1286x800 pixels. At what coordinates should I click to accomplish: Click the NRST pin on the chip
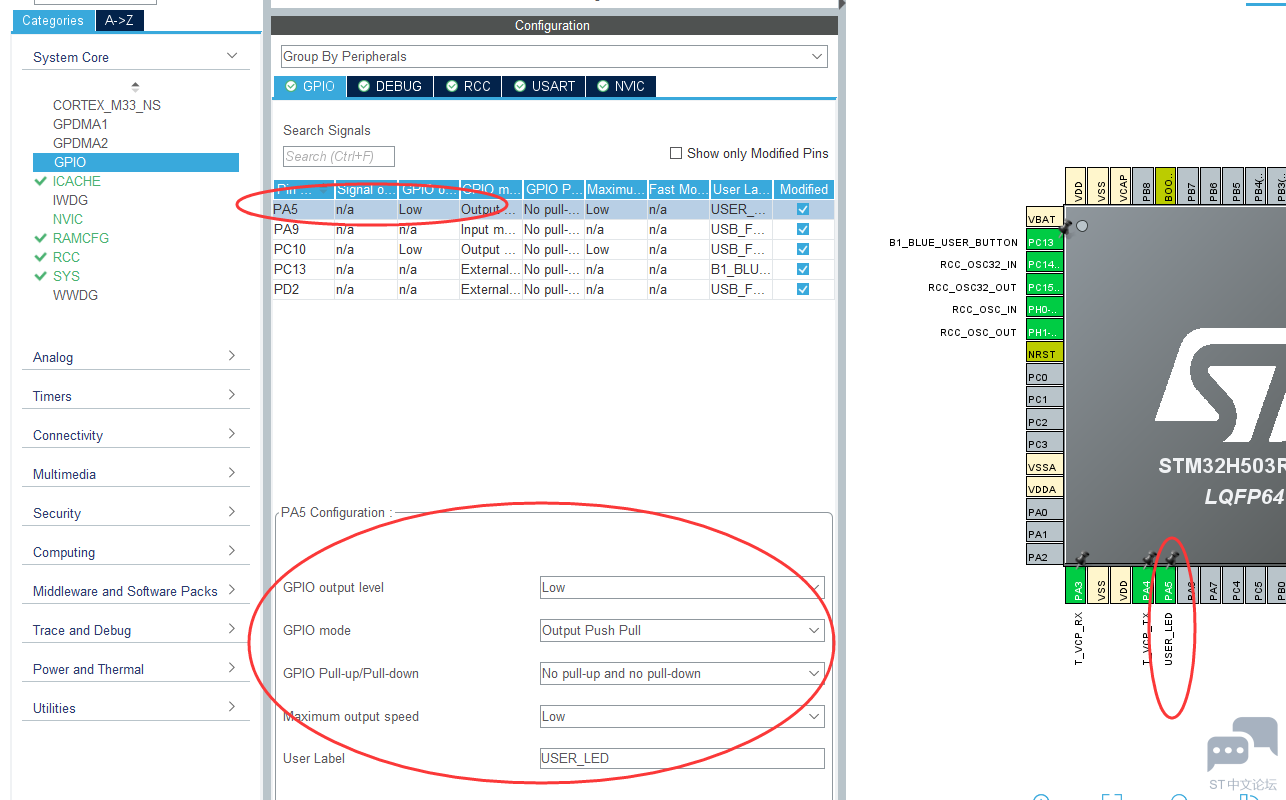[x=1044, y=354]
